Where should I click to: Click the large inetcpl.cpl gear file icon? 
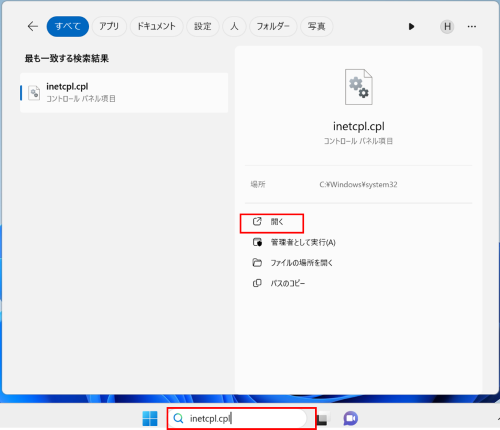point(359,87)
